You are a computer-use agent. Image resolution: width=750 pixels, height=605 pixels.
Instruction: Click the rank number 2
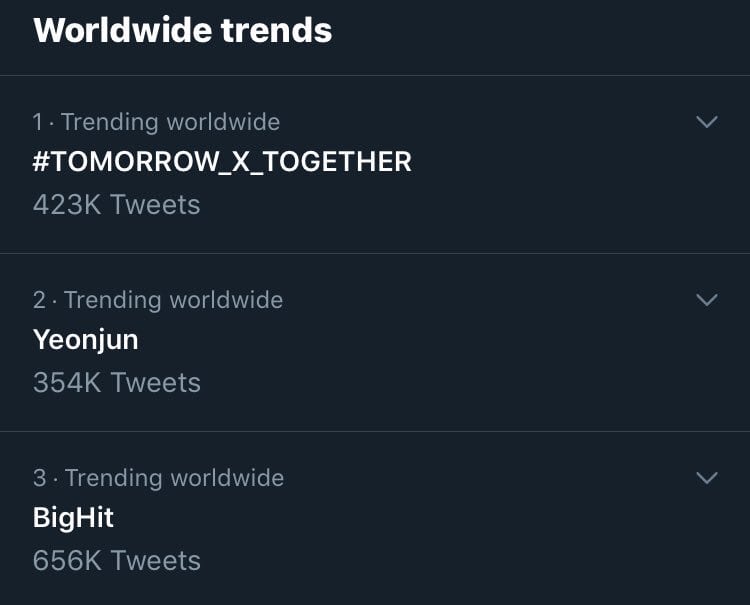pos(39,300)
